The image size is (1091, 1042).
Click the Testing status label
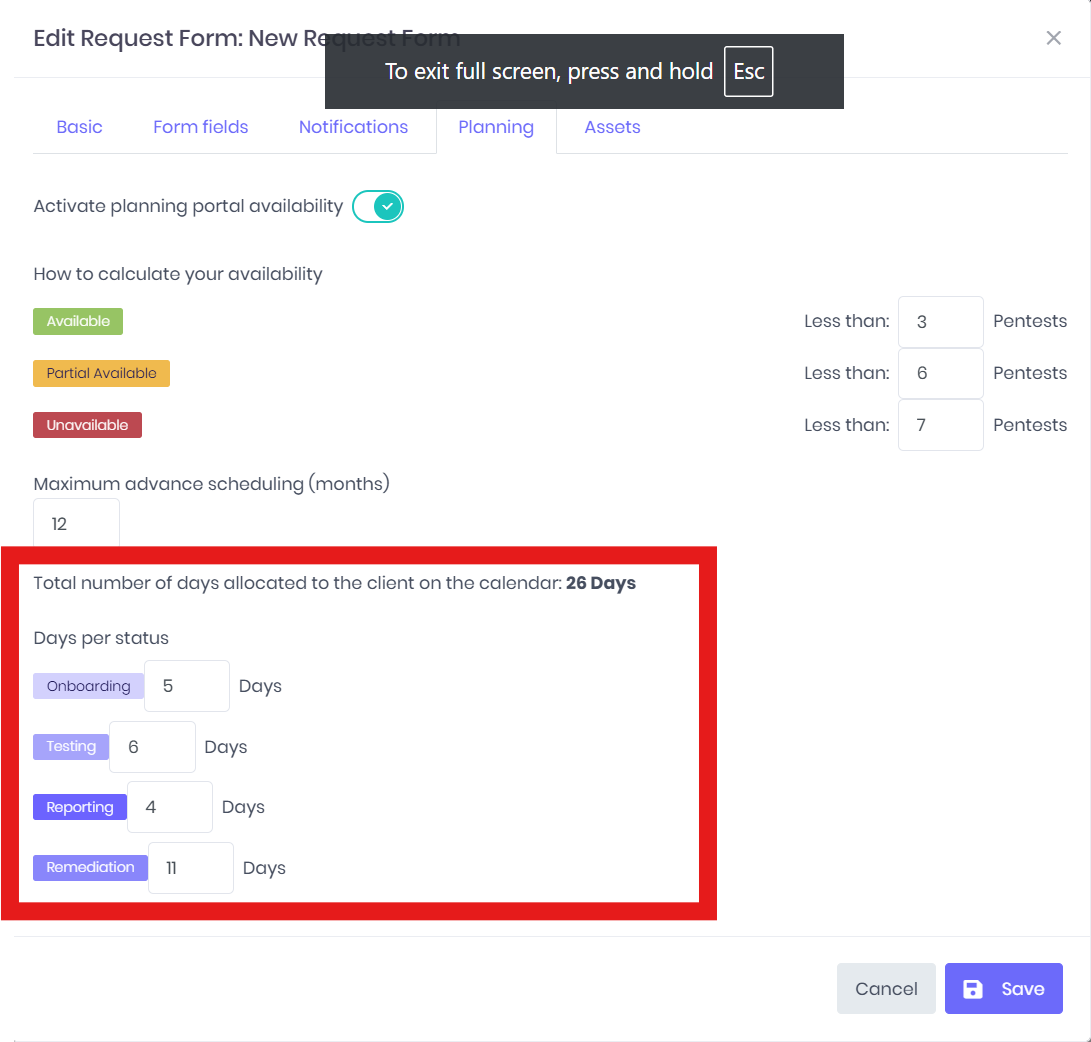click(71, 746)
